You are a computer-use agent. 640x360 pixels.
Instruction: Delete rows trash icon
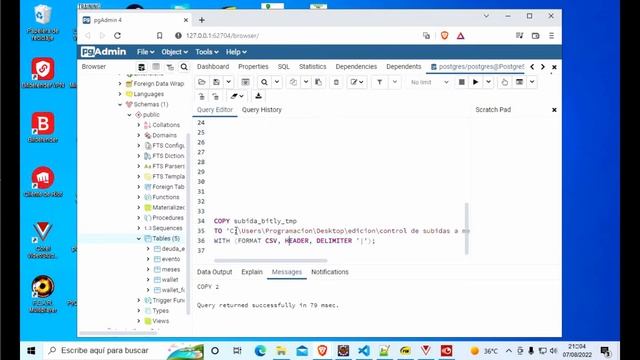pyautogui.click(x=336, y=82)
